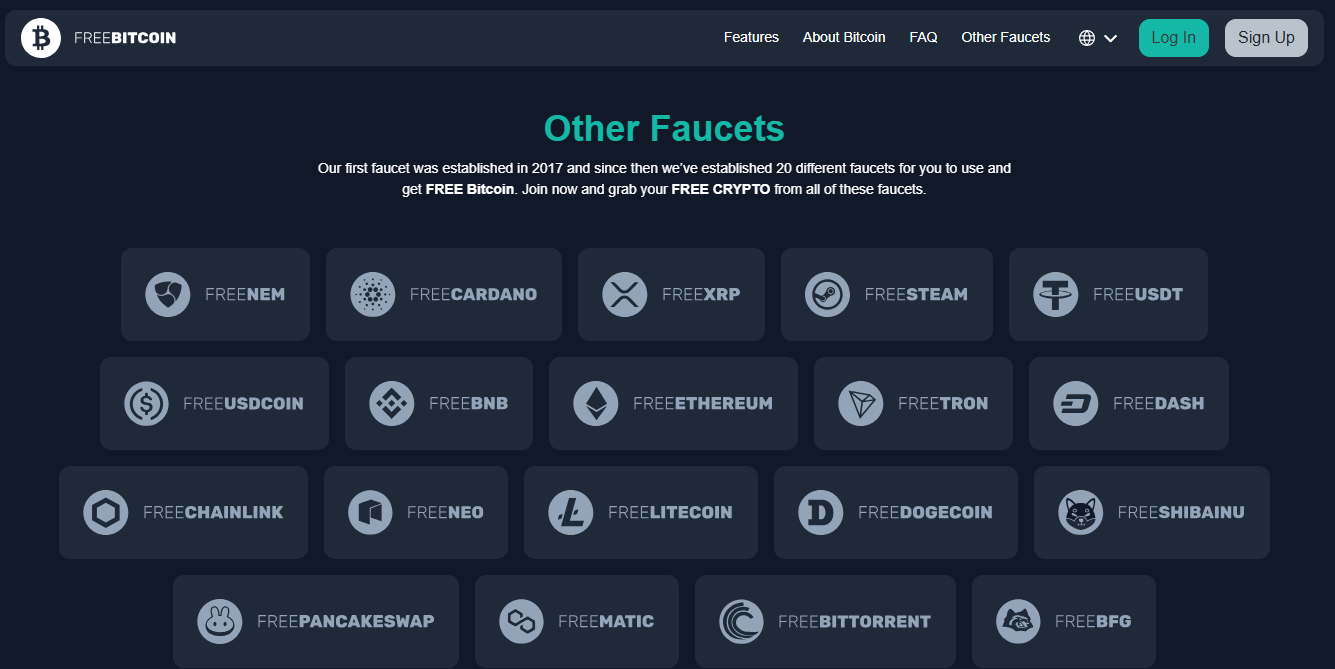
Task: Click the Ethereum diamond icon
Action: (x=596, y=404)
